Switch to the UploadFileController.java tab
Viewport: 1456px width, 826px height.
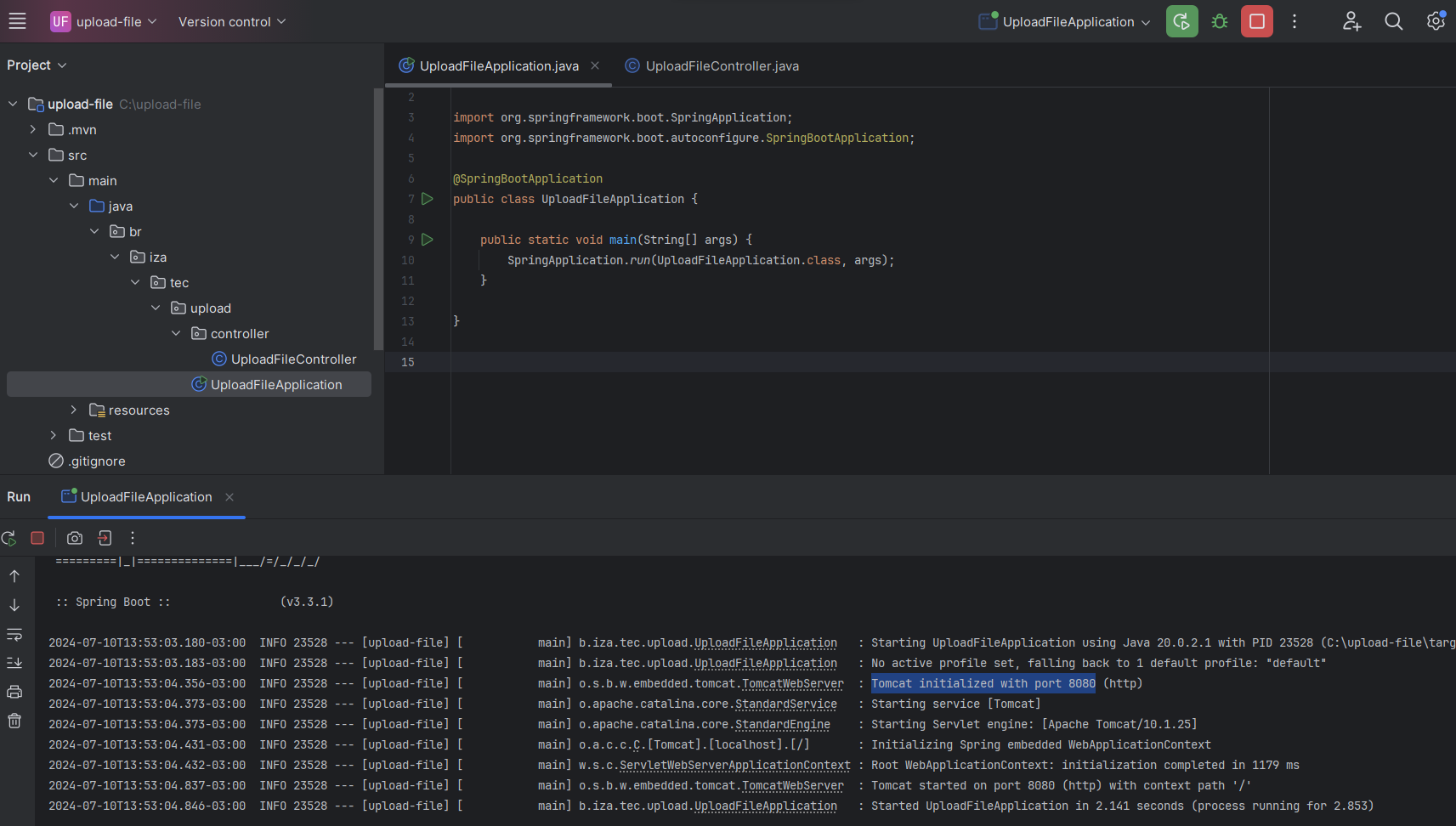pyautogui.click(x=721, y=66)
